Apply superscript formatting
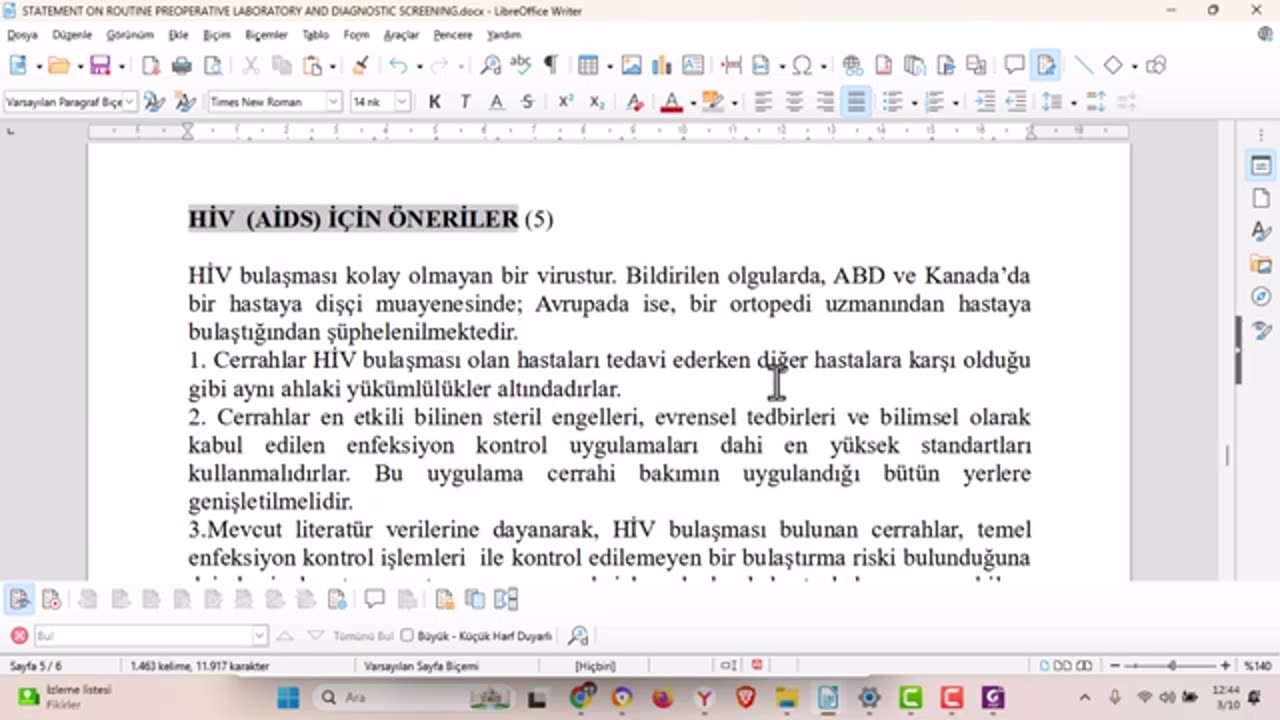This screenshot has height=720, width=1280. pos(565,102)
